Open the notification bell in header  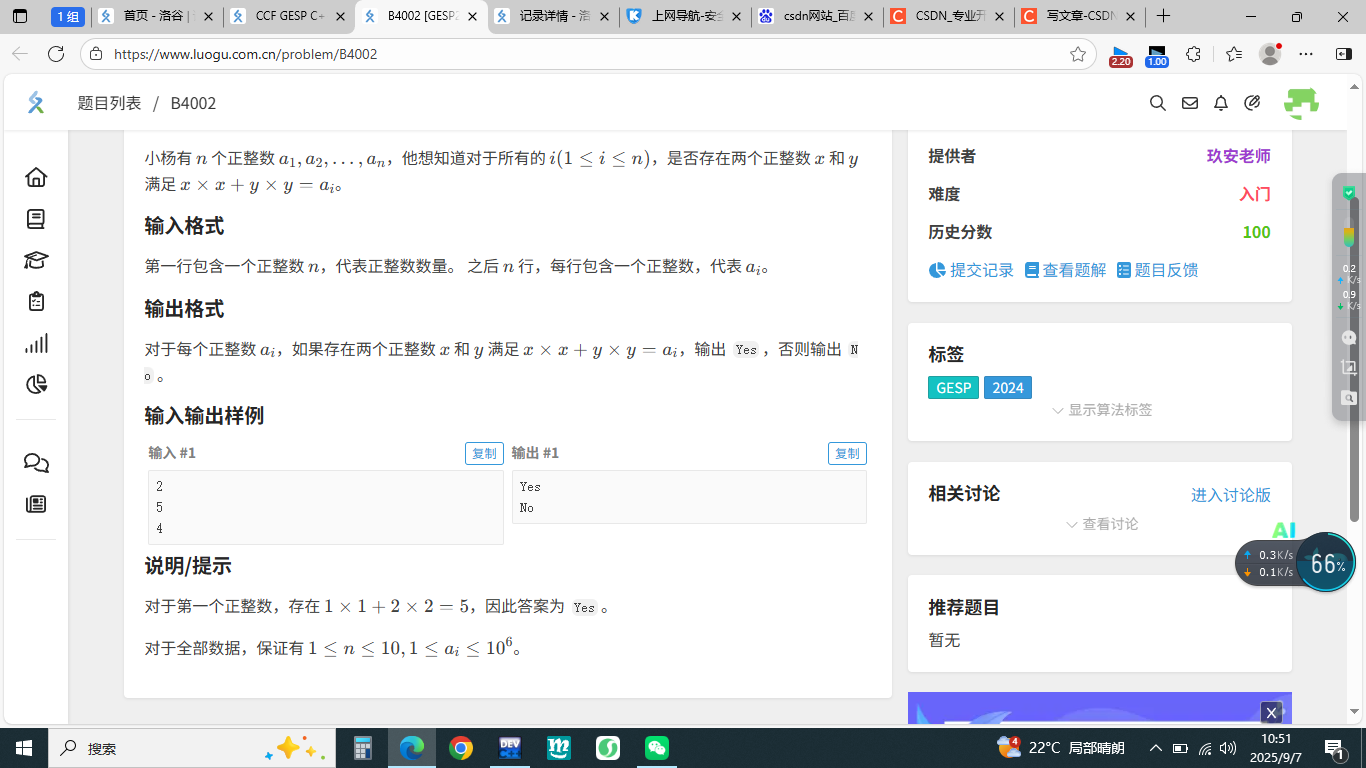(x=1221, y=103)
